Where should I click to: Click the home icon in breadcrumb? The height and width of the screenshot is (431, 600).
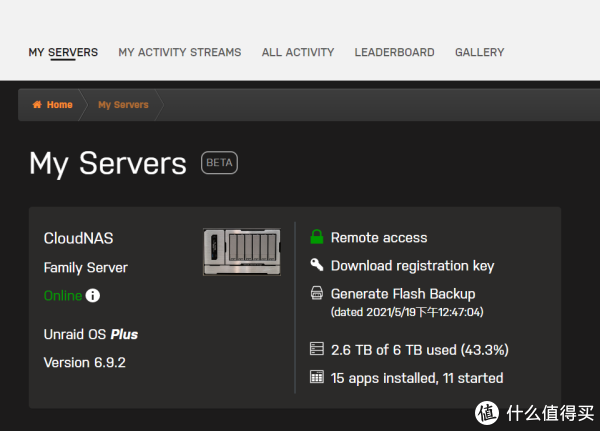tap(37, 105)
